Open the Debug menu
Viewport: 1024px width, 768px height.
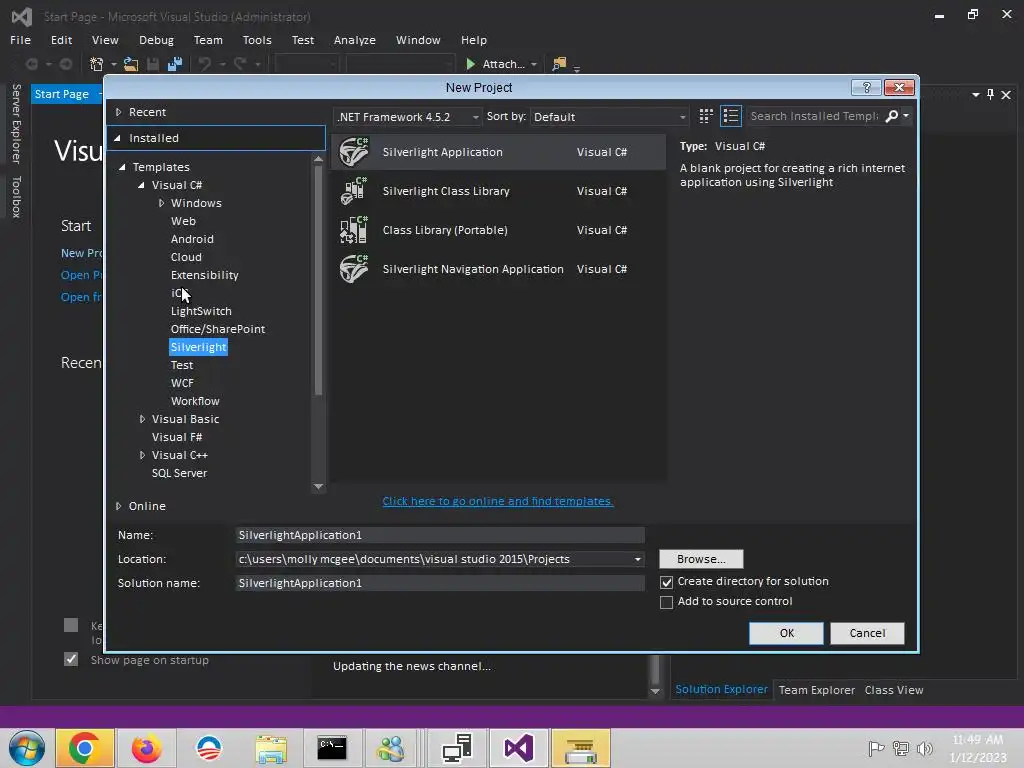156,40
